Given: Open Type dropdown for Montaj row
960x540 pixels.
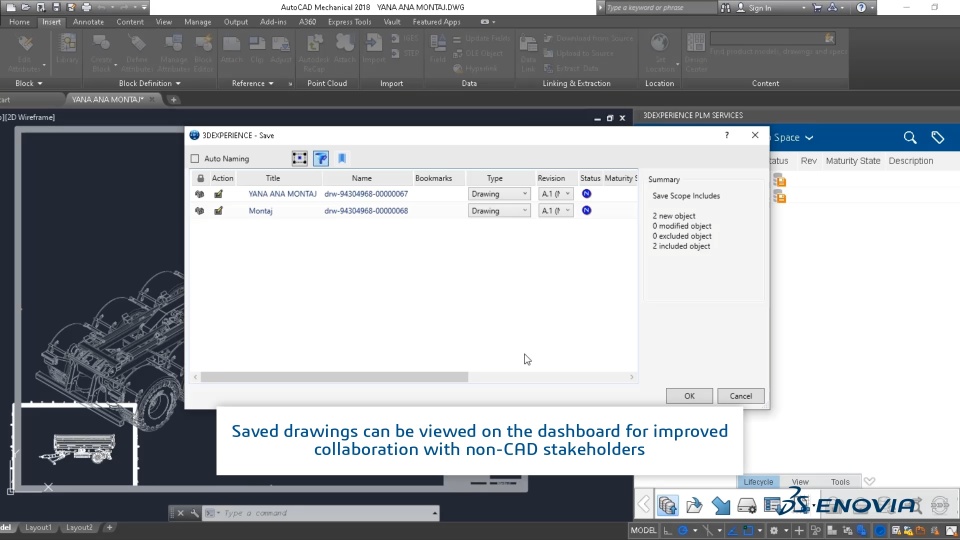Looking at the screenshot, I should point(499,211).
